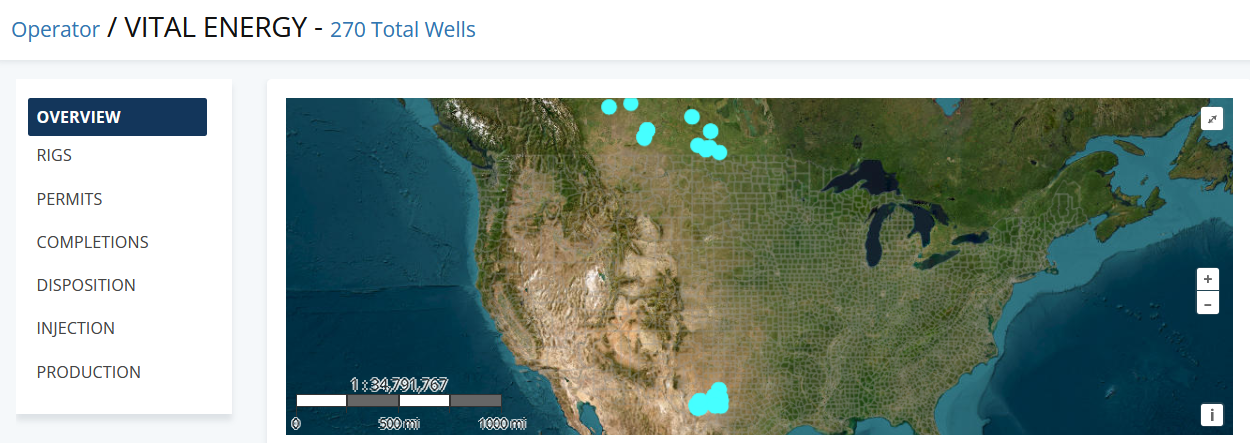
Task: Click the rightmost northern cyan well marker
Action: (x=719, y=152)
